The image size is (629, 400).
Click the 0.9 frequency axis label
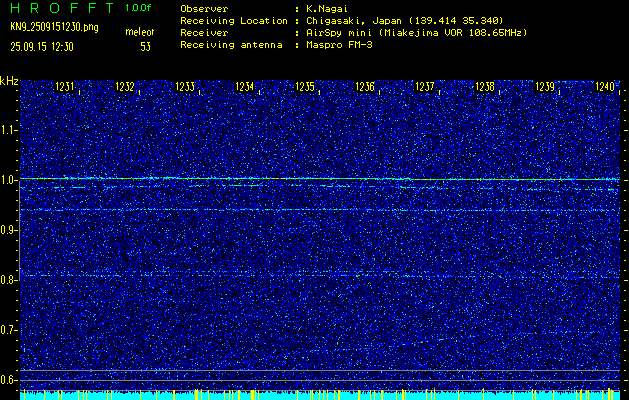(9, 230)
